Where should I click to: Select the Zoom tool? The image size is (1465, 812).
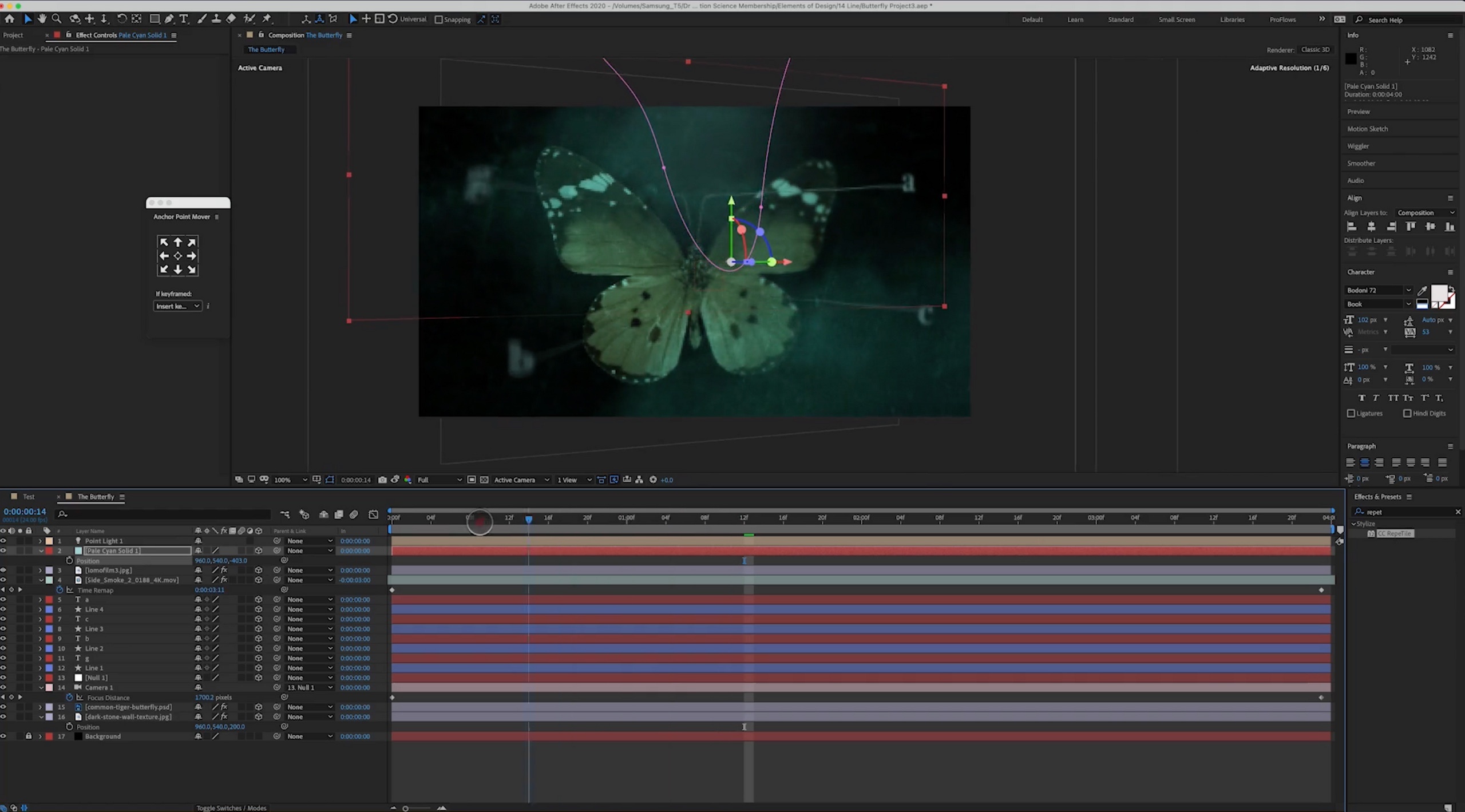tap(56, 19)
